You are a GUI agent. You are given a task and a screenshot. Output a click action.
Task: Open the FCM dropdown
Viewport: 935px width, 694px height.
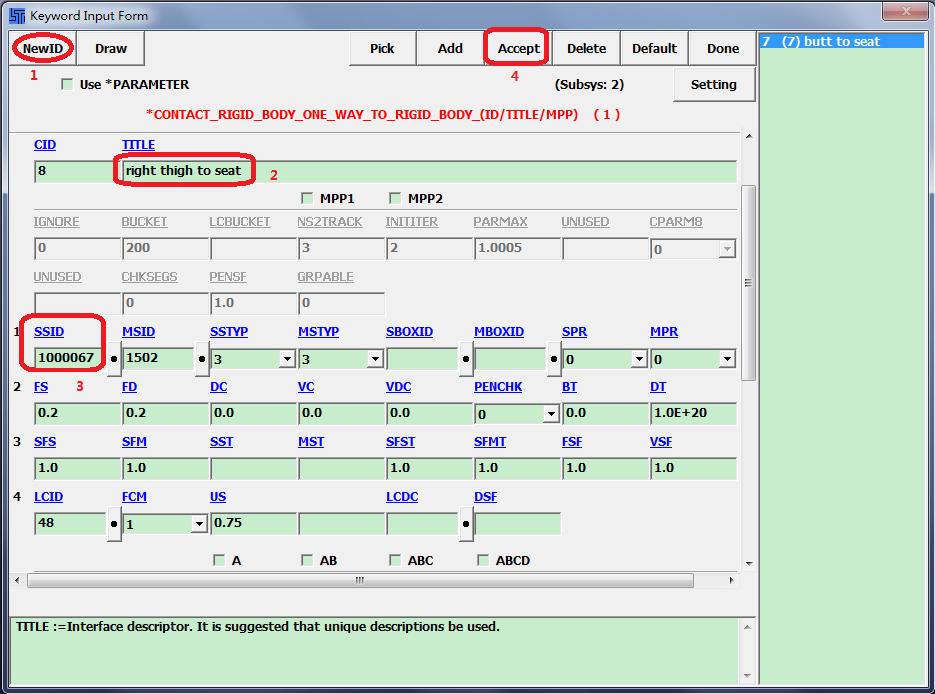[x=199, y=524]
